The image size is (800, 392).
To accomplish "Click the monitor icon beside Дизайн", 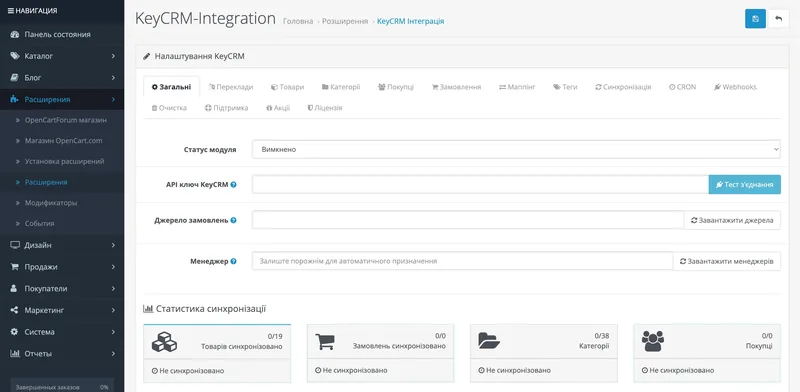I will pyautogui.click(x=15, y=245).
